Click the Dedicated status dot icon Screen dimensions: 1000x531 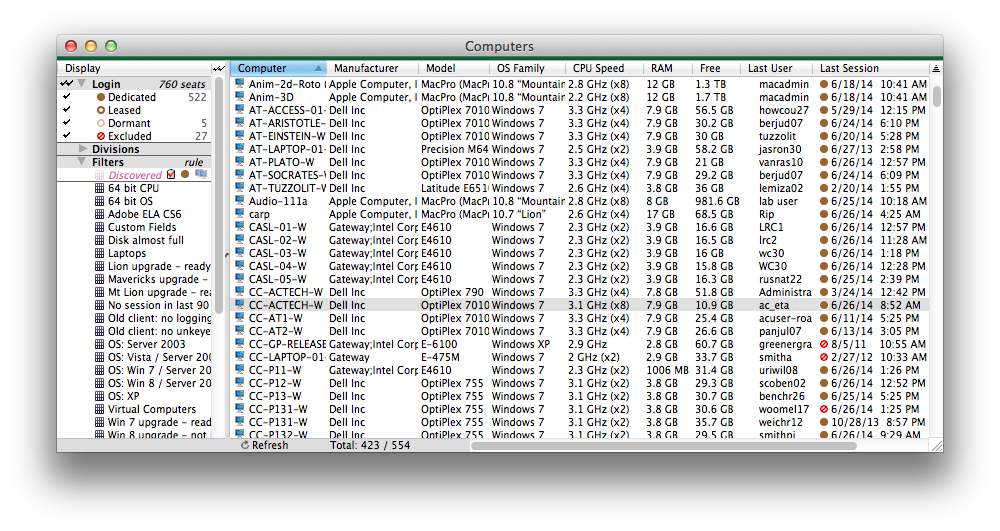click(x=101, y=98)
